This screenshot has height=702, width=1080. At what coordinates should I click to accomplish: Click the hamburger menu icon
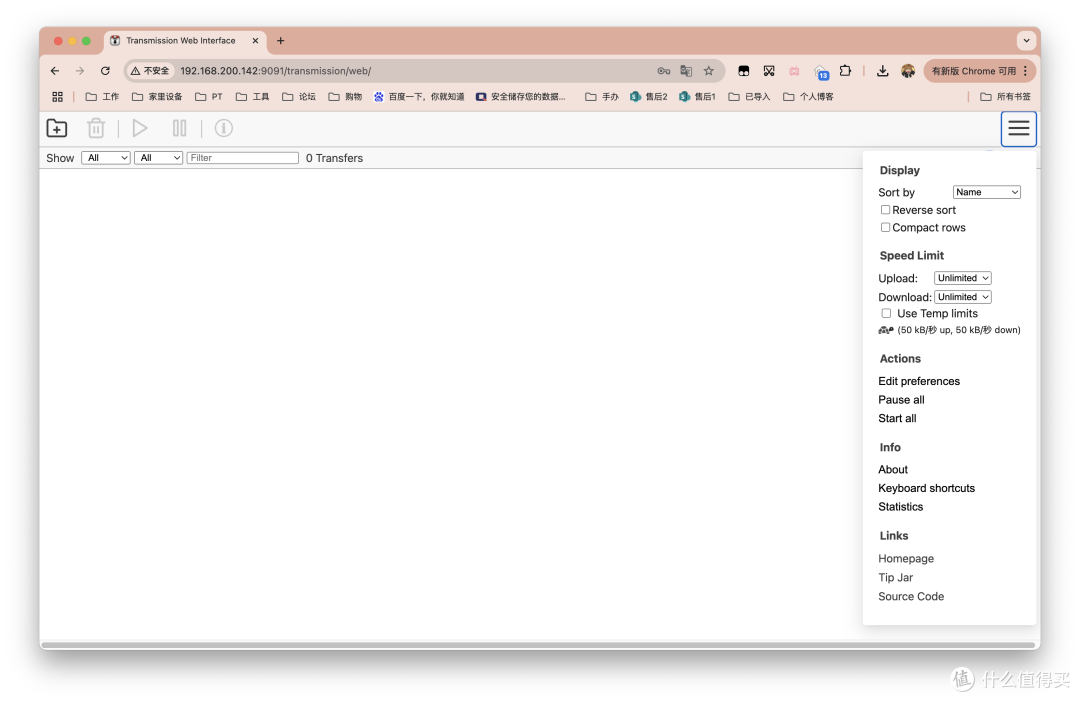(1018, 128)
